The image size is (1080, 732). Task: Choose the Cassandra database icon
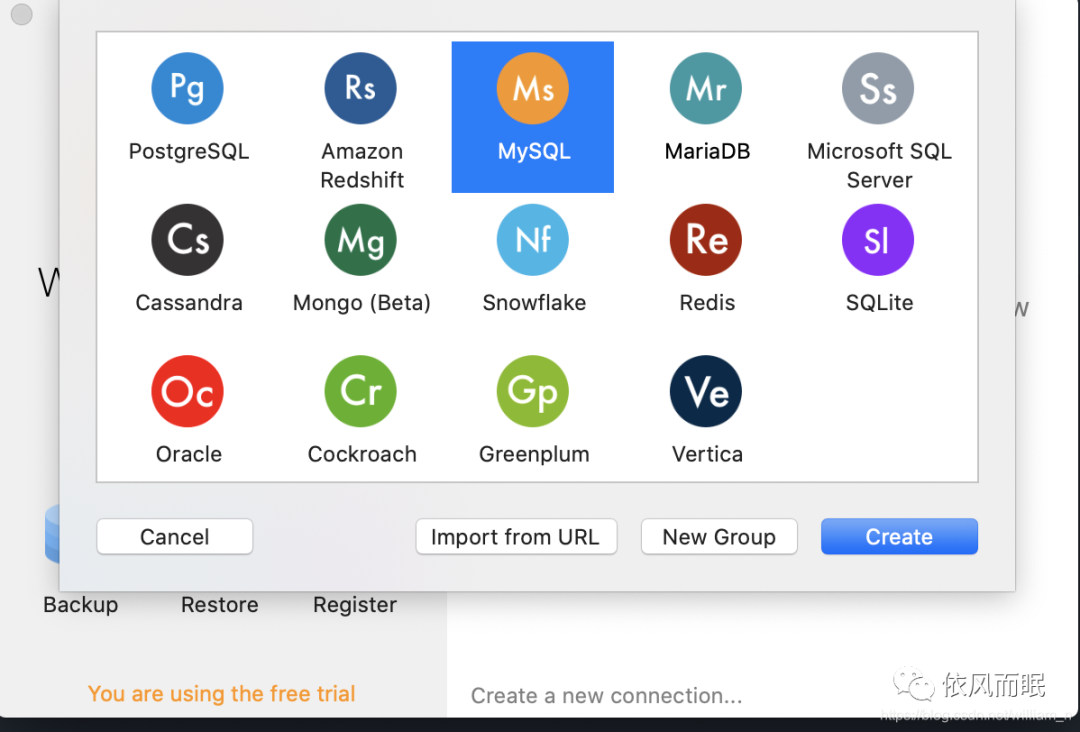(x=187, y=240)
